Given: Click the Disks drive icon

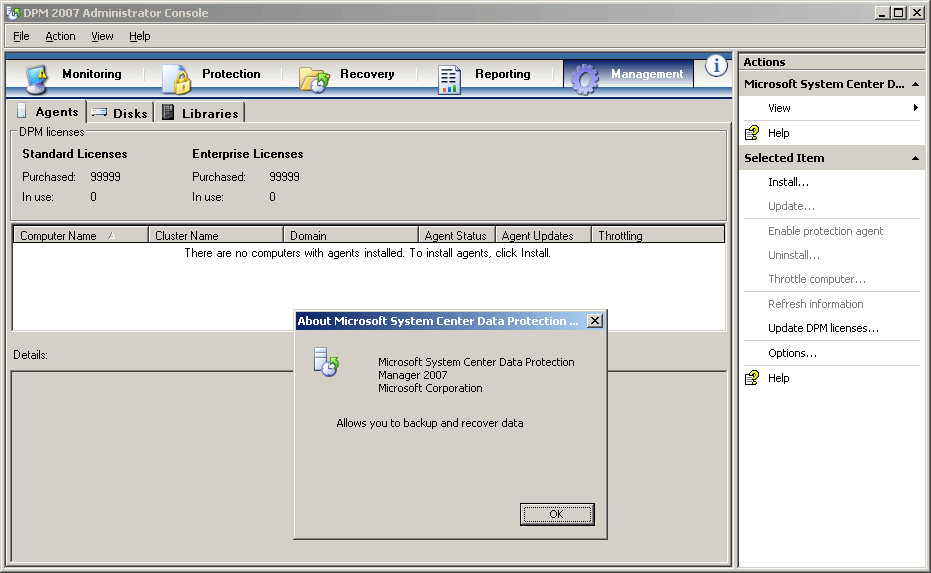Looking at the screenshot, I should 99,112.
